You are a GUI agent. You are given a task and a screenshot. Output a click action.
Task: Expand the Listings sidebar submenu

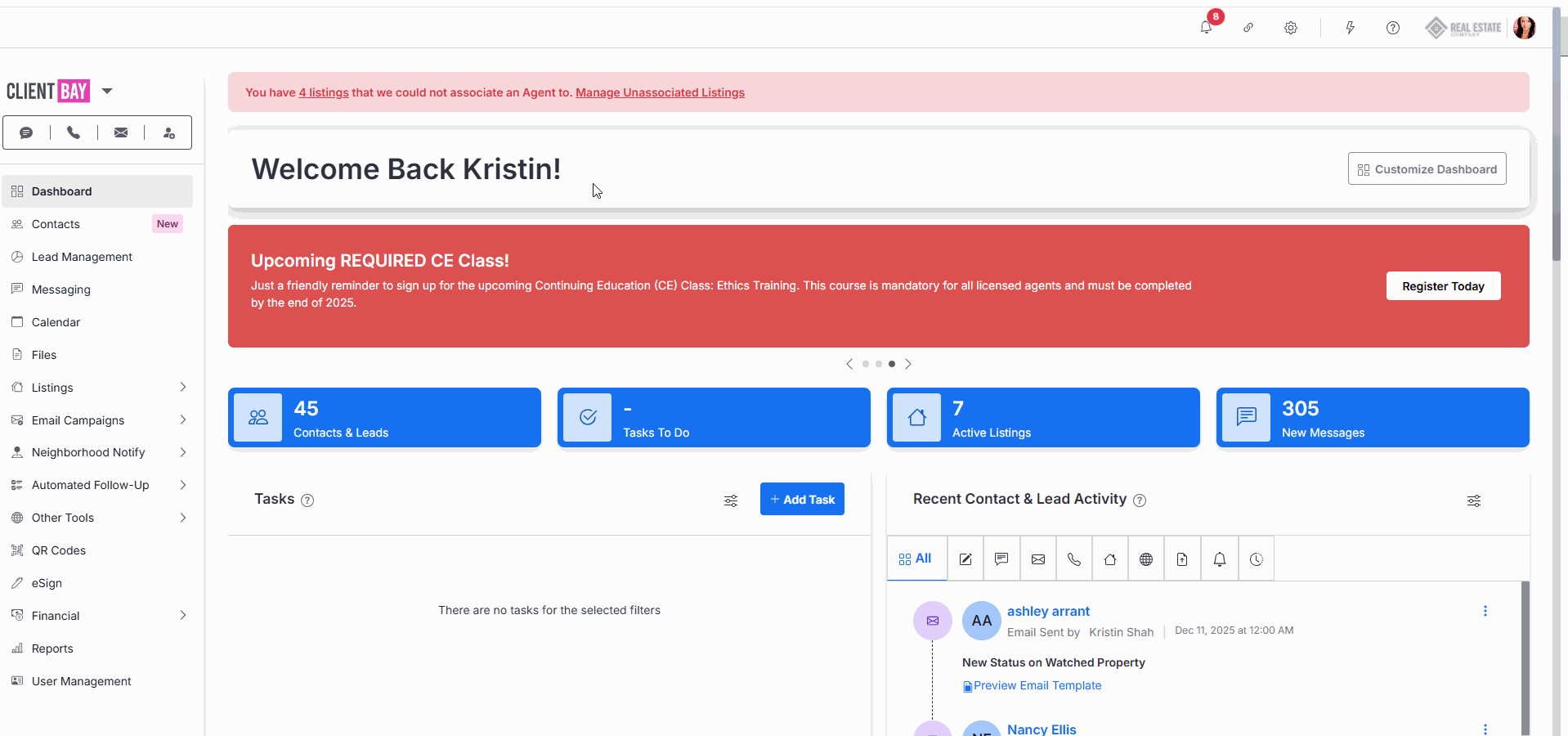tap(182, 388)
